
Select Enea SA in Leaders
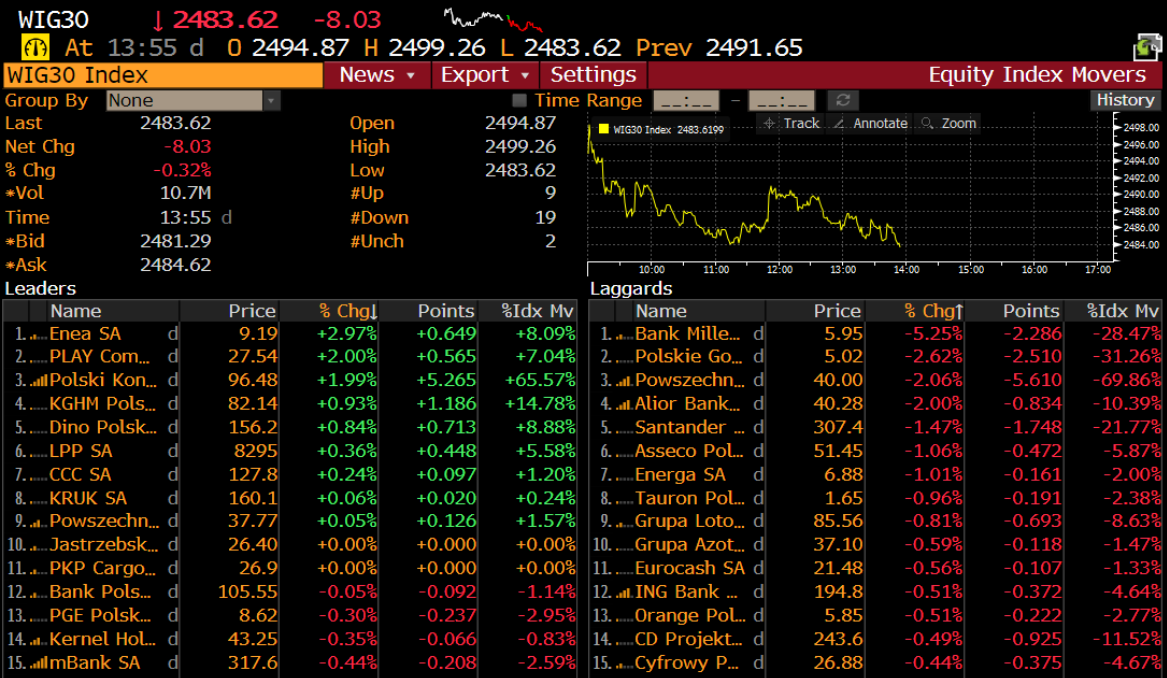[85, 334]
